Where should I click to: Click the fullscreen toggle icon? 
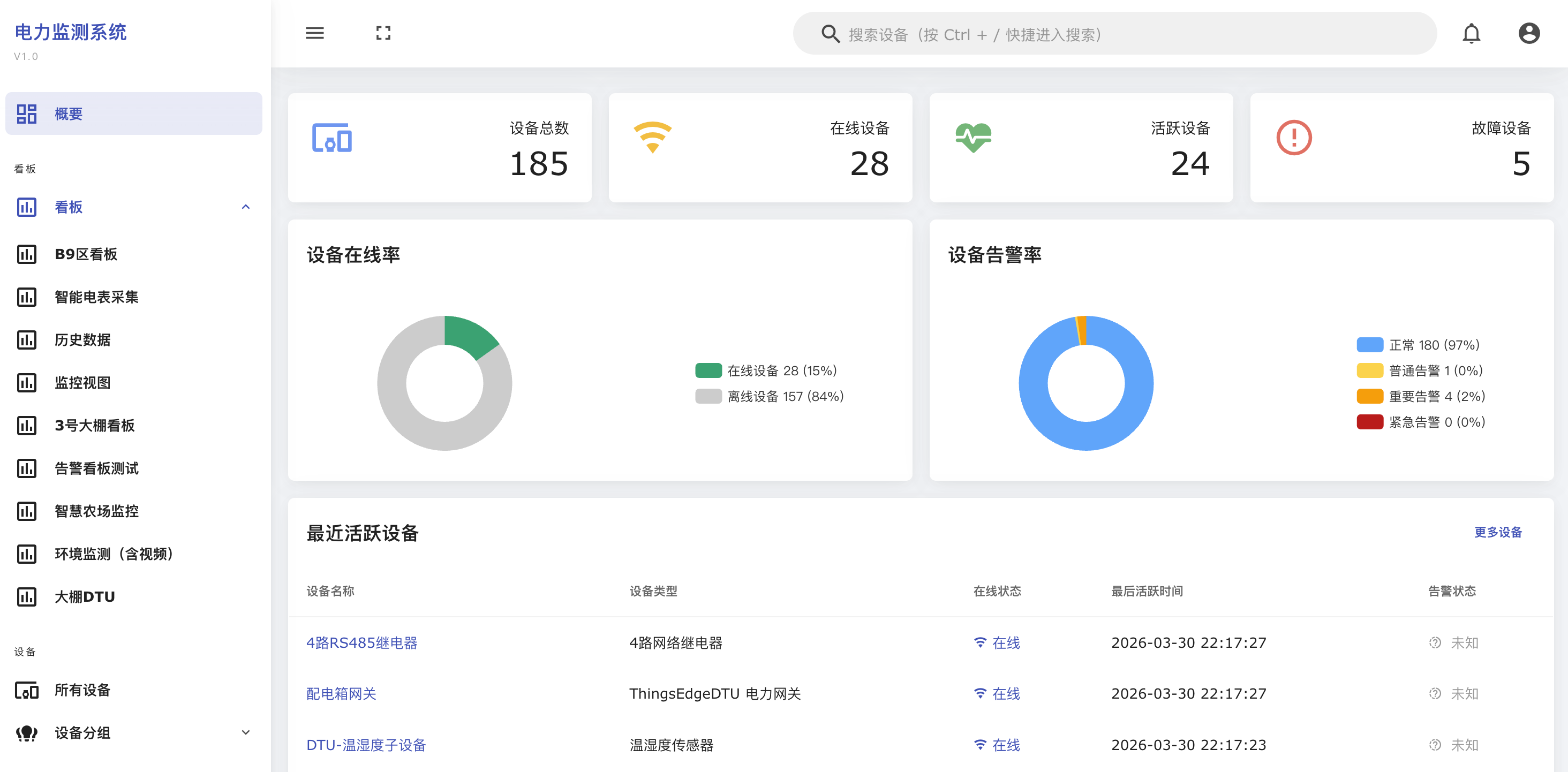(383, 33)
